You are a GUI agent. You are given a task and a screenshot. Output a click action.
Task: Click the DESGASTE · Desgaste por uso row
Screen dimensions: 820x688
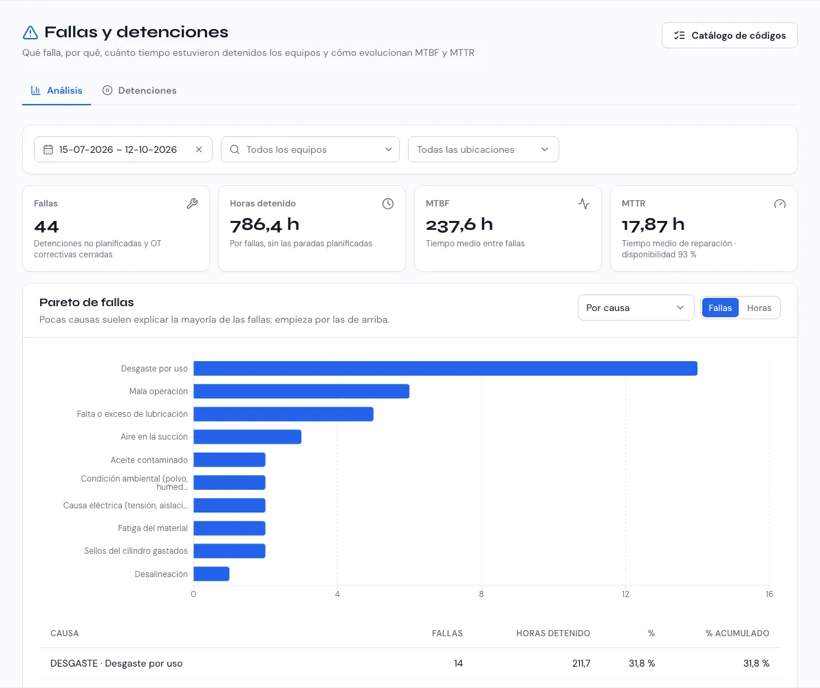pos(410,663)
